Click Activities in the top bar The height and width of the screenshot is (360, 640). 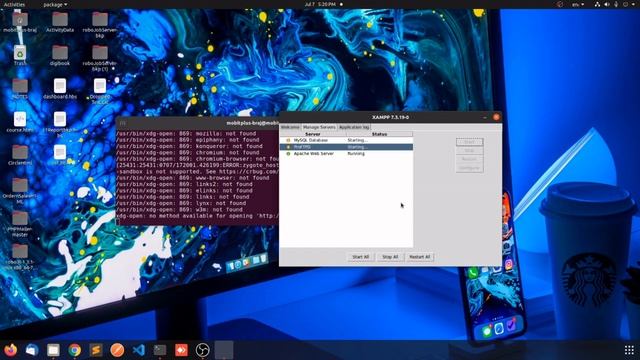(x=14, y=4)
